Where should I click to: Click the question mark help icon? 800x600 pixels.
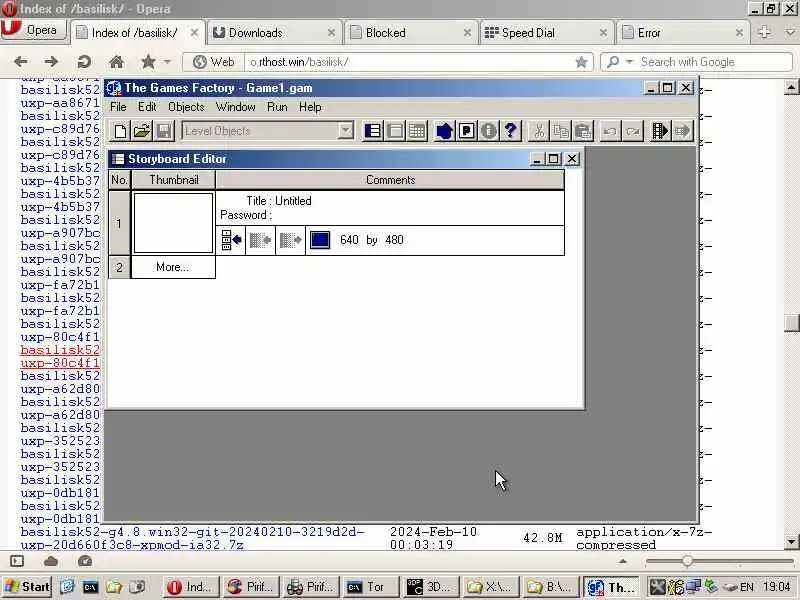510,131
